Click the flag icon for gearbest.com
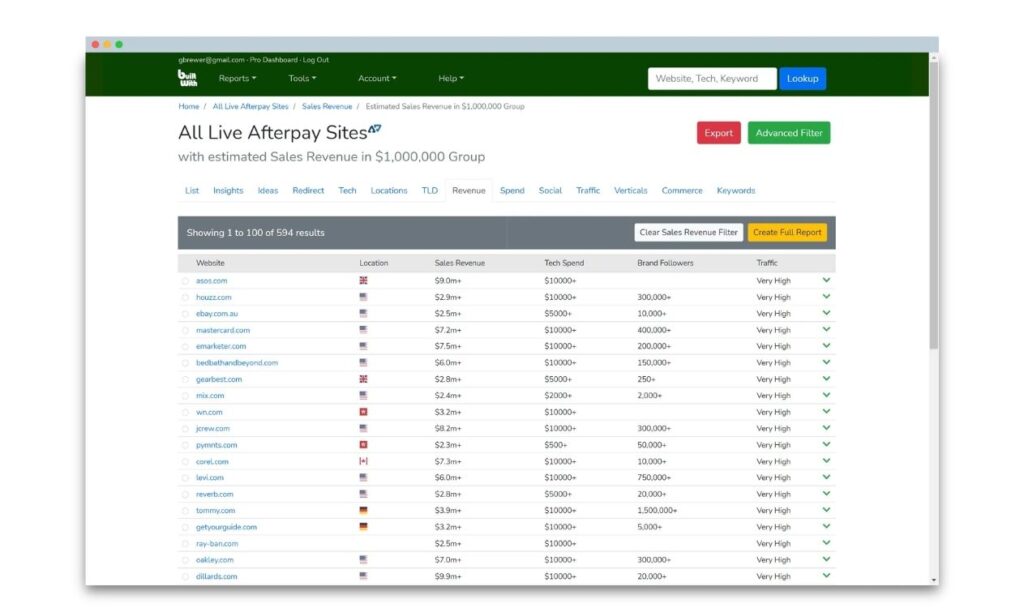 pos(363,379)
